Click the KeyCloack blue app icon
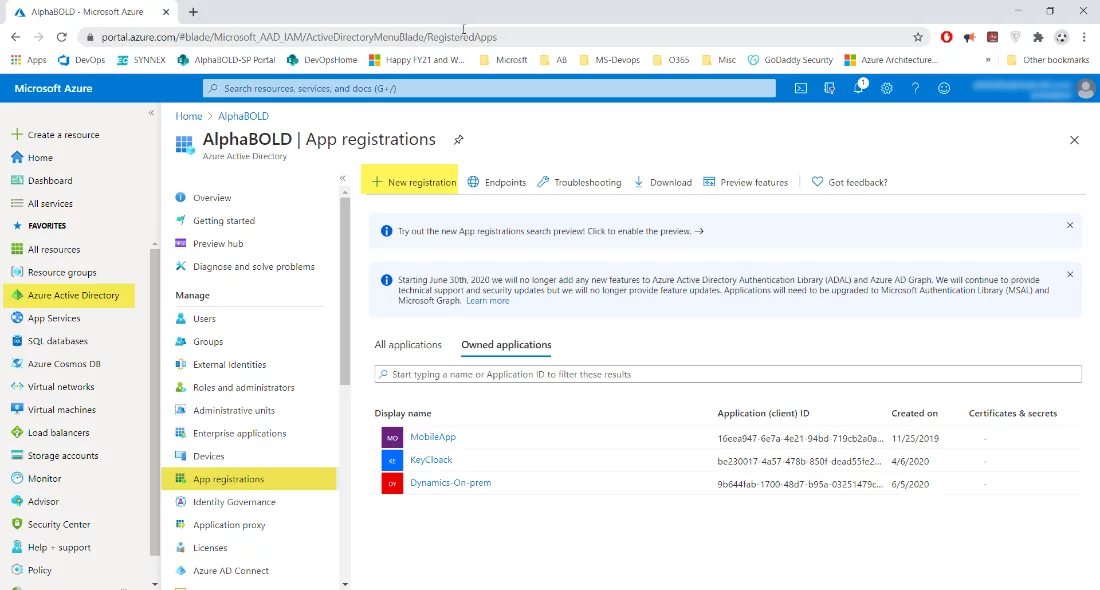 [392, 461]
